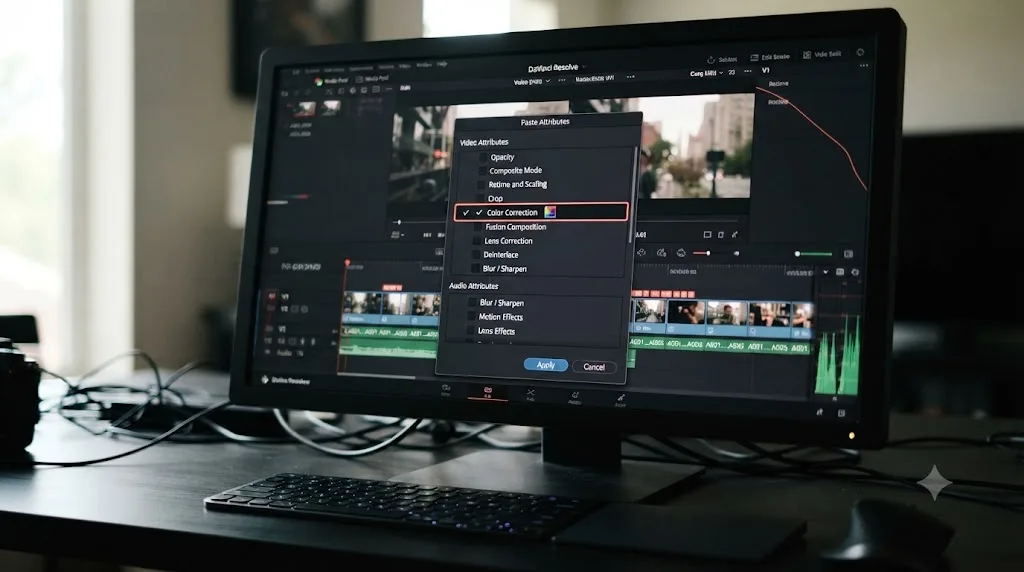The height and width of the screenshot is (572, 1024).
Task: Open the red highlighted page icon in bottom bar
Action: [487, 392]
